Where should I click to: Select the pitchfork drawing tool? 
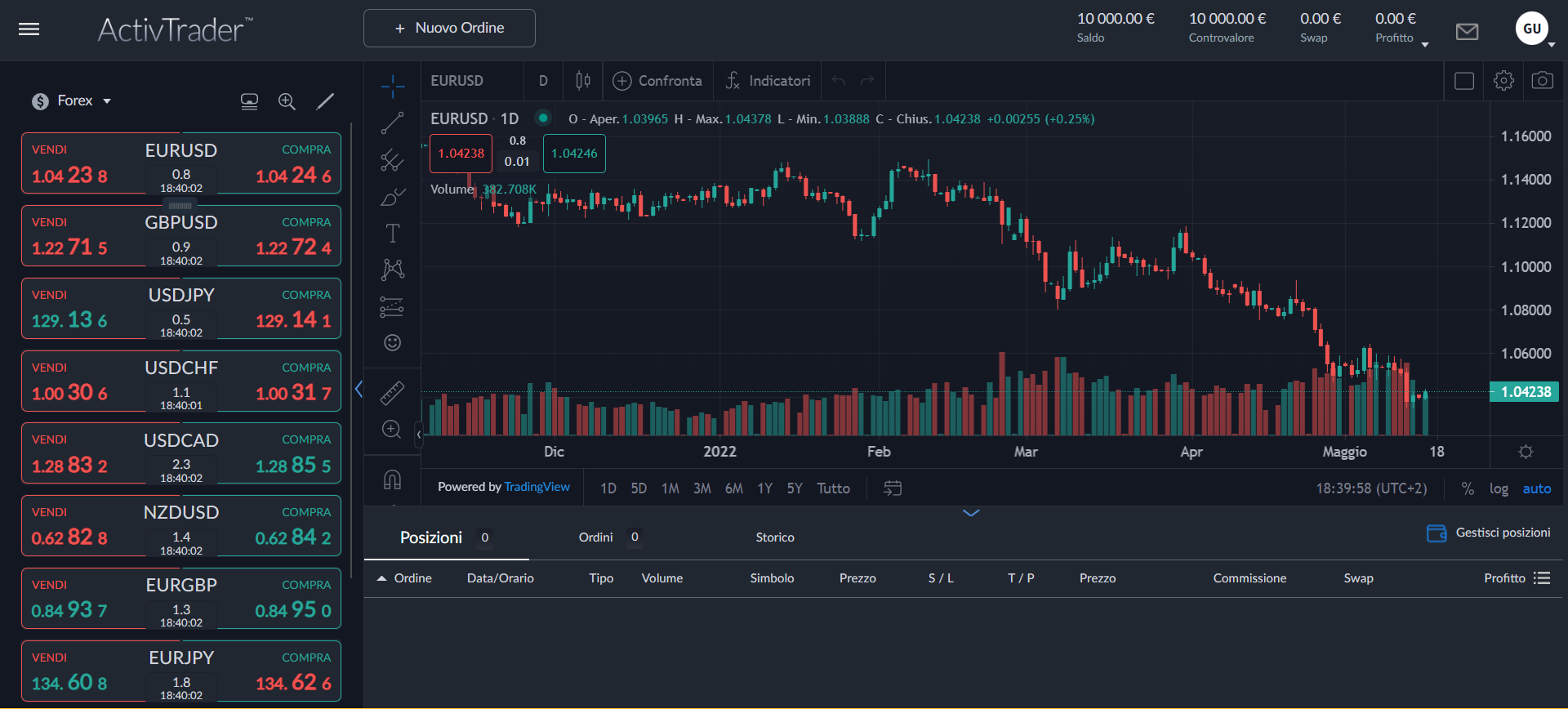pyautogui.click(x=393, y=160)
